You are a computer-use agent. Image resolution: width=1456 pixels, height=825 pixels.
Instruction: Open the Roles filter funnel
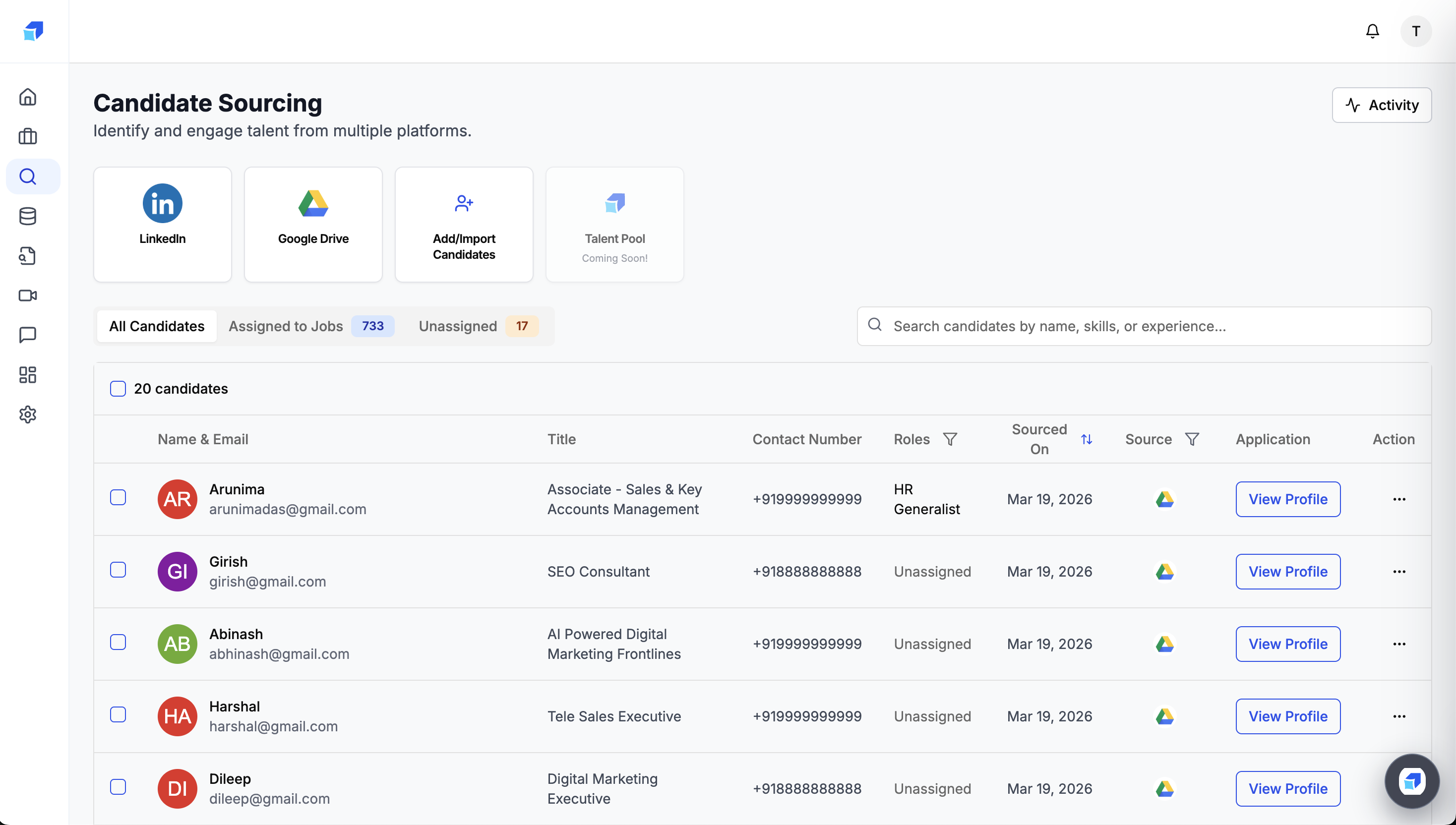coord(951,439)
